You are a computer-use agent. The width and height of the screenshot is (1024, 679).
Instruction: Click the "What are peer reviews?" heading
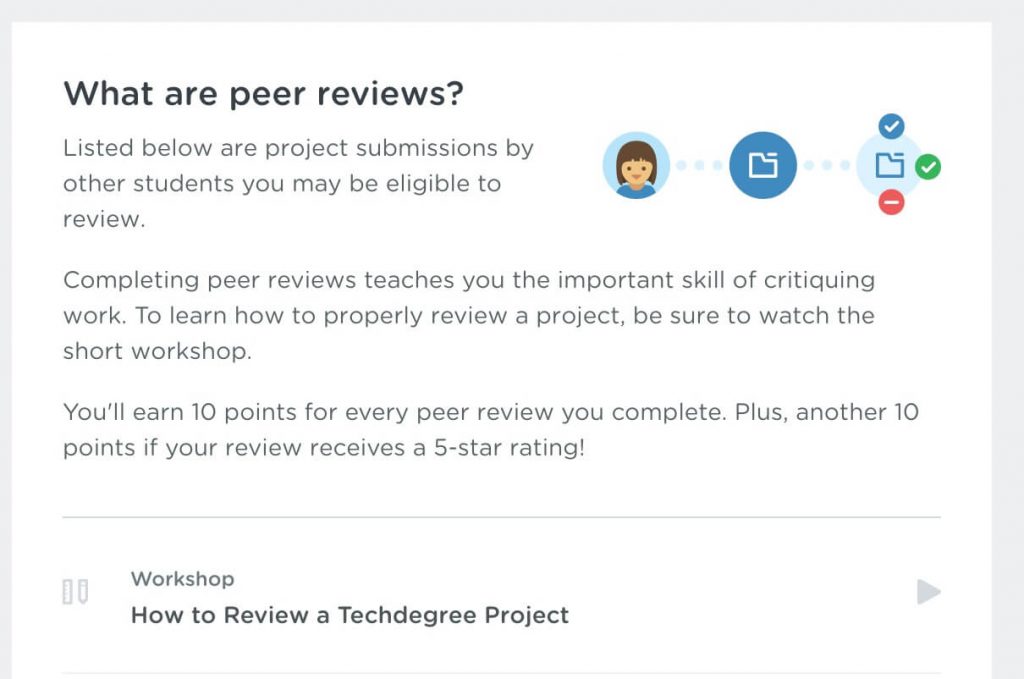point(263,93)
